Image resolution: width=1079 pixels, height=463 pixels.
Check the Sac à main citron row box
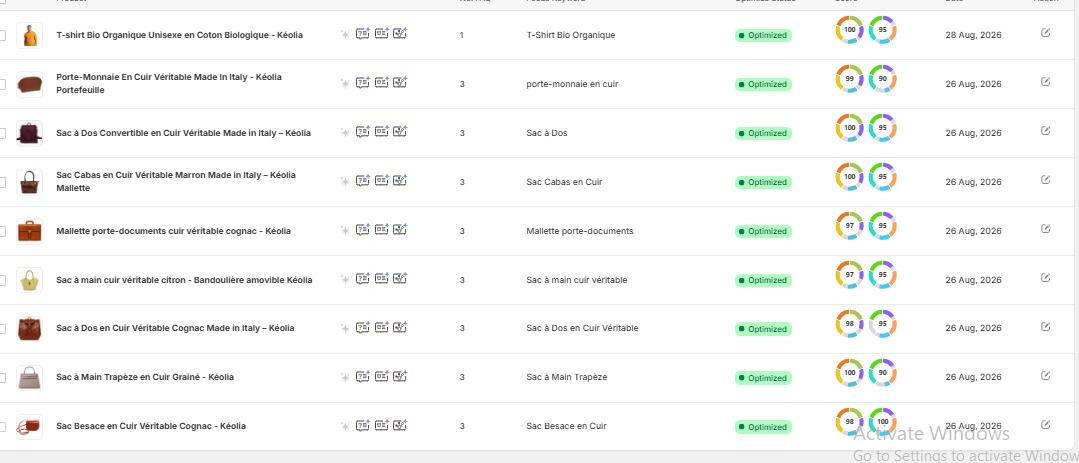pyautogui.click(x=2, y=280)
